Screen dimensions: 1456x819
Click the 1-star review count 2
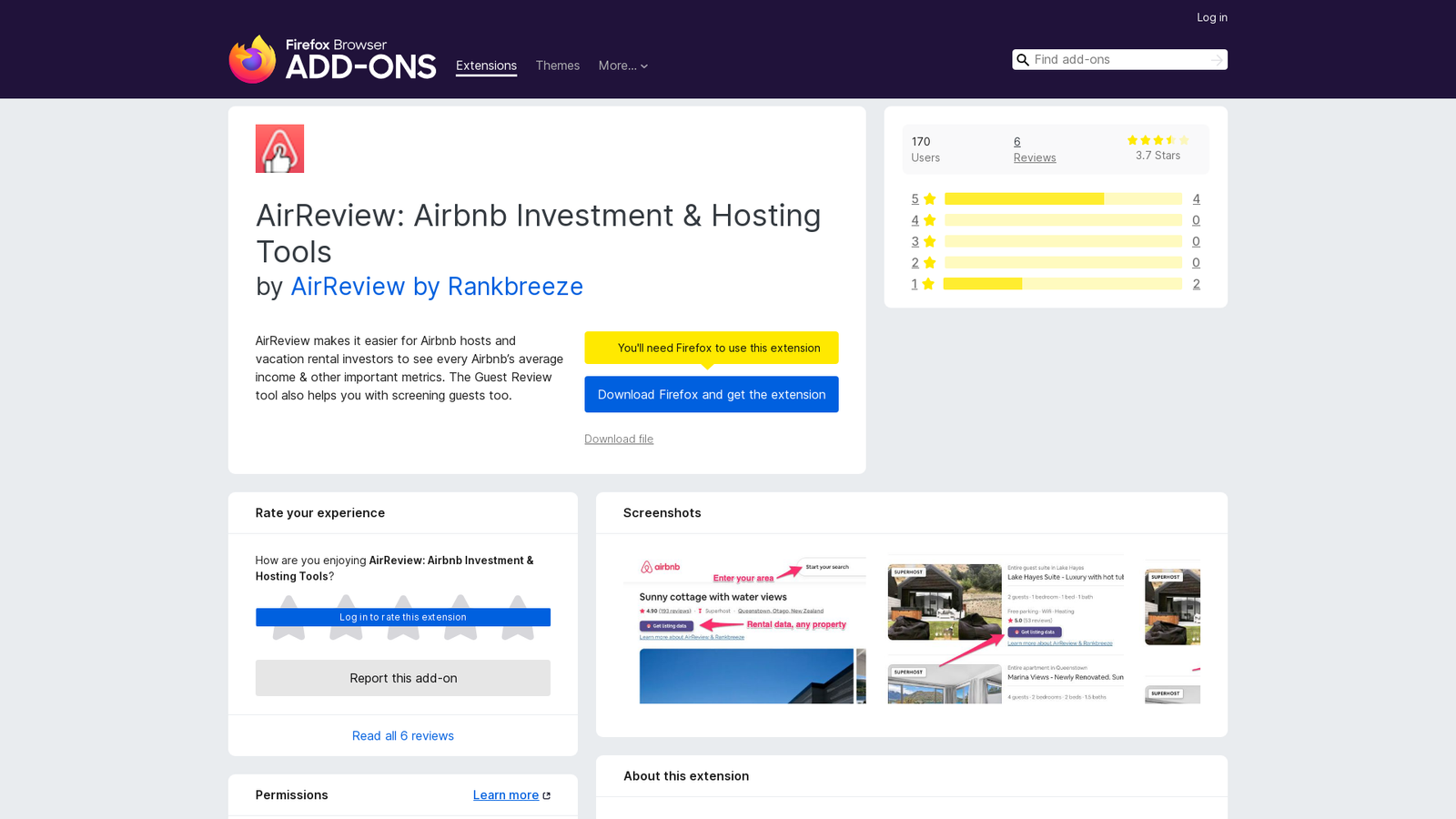coord(1196,284)
